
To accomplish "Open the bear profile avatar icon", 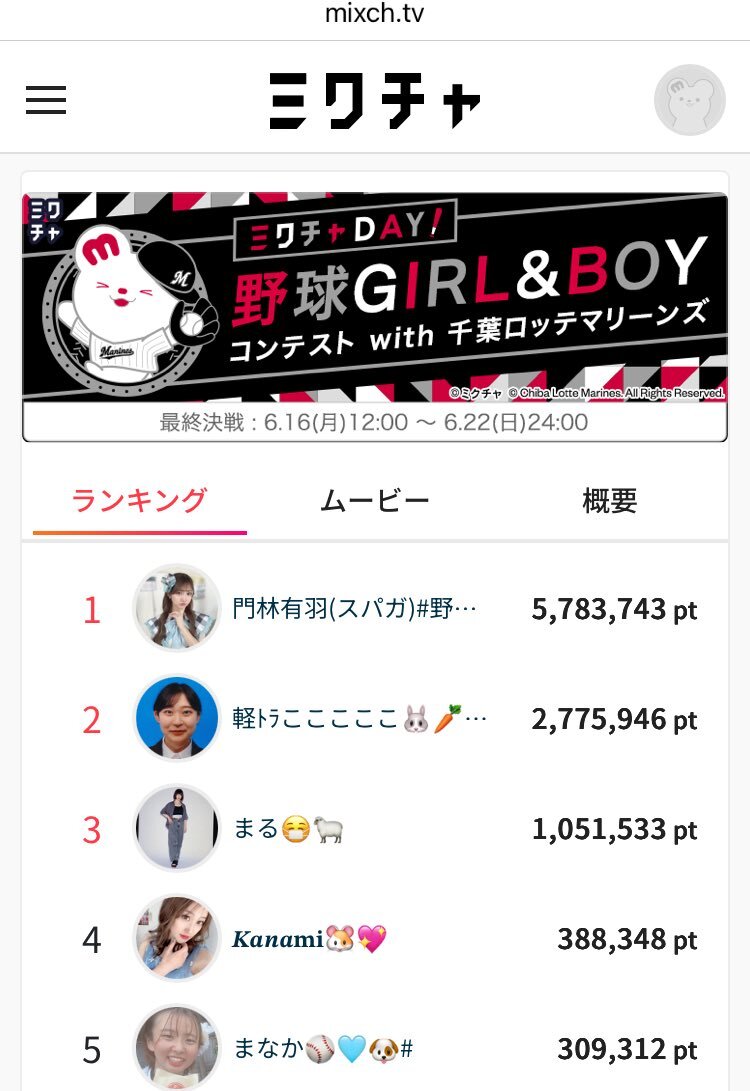I will (x=689, y=99).
